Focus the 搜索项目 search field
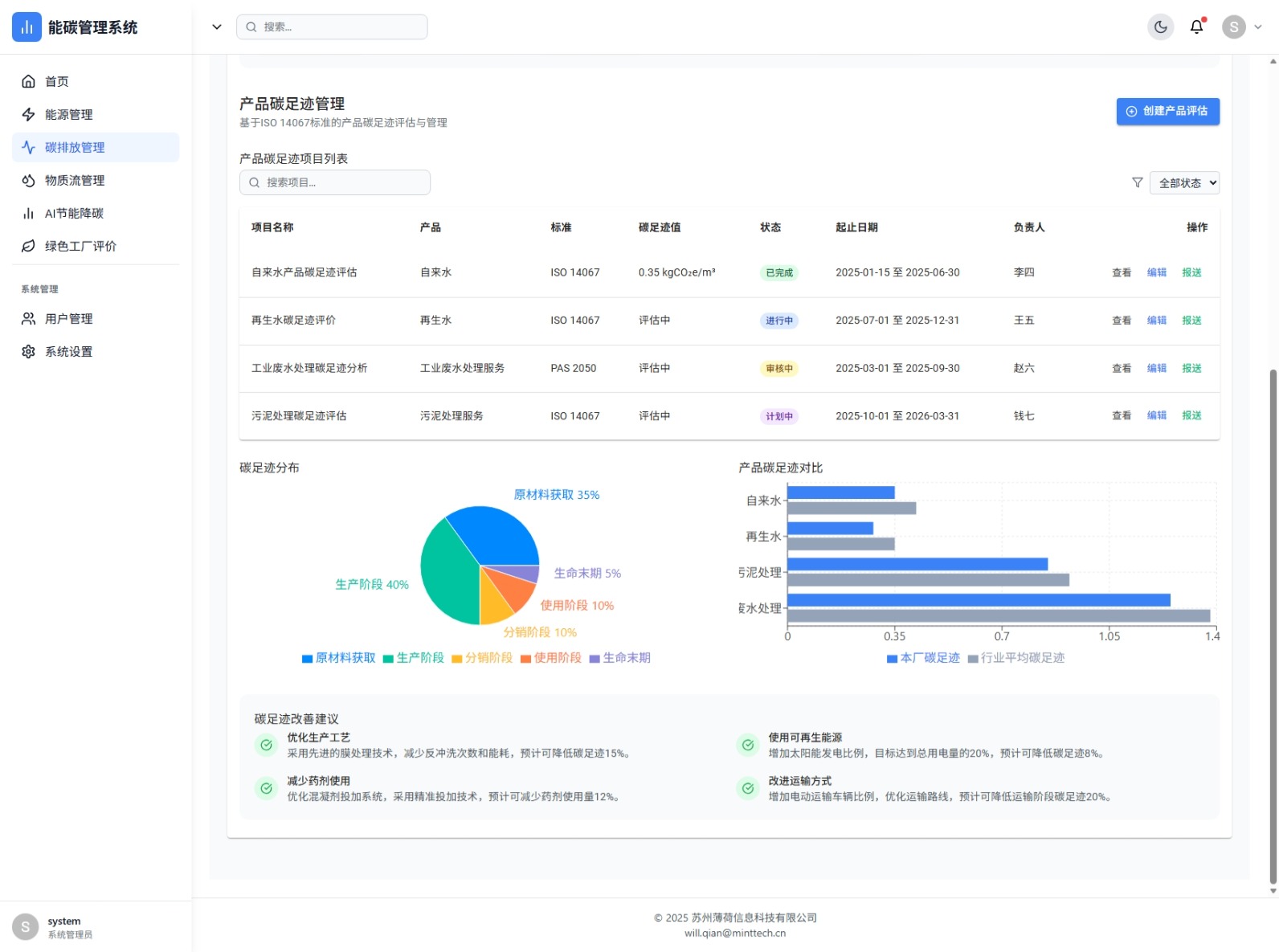This screenshot has width=1279, height=952. click(335, 183)
